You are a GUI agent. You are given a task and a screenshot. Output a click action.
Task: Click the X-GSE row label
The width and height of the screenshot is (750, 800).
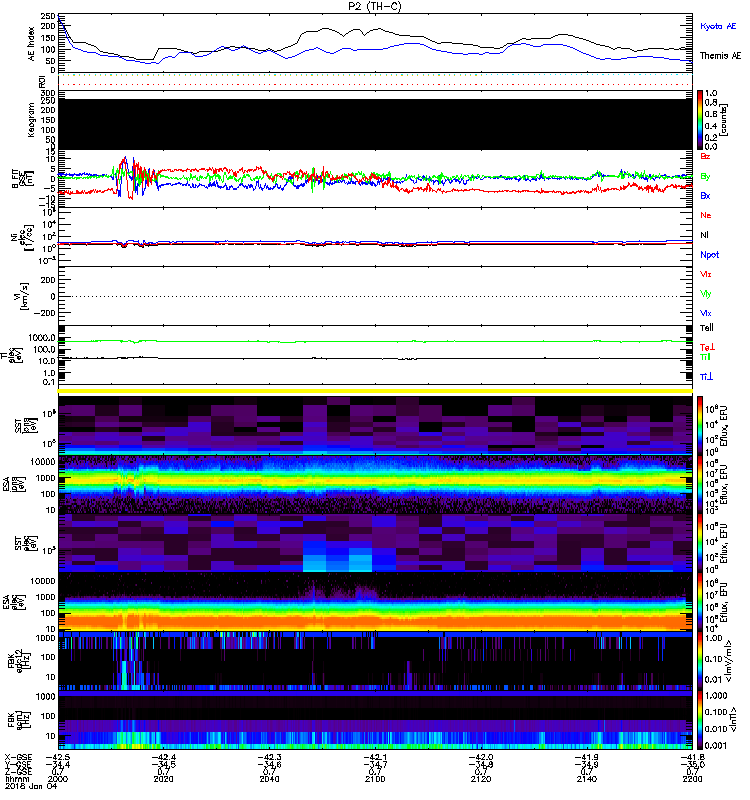pos(18,757)
